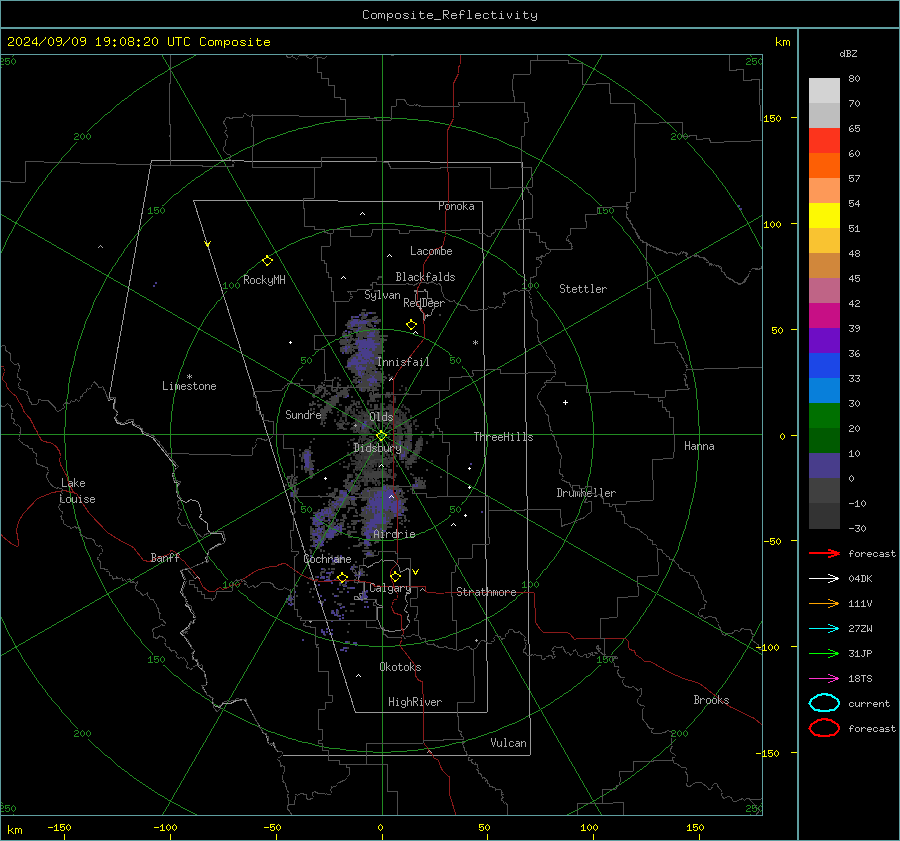Click the Composite_Reflectivity title

[450, 15]
